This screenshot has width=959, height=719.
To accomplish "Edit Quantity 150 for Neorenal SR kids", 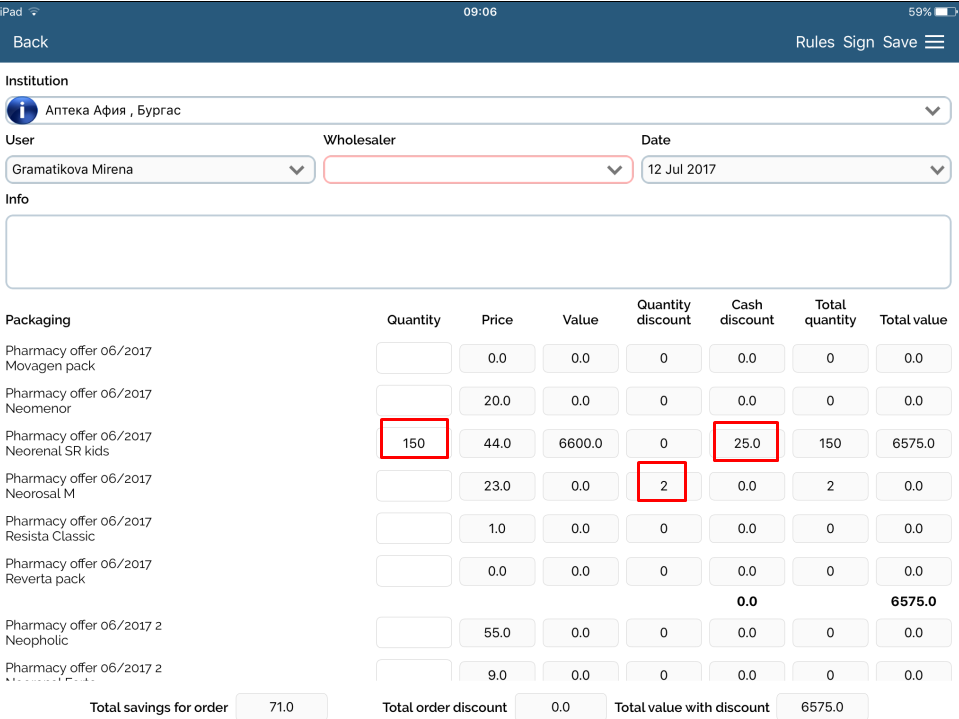I will tap(414, 443).
